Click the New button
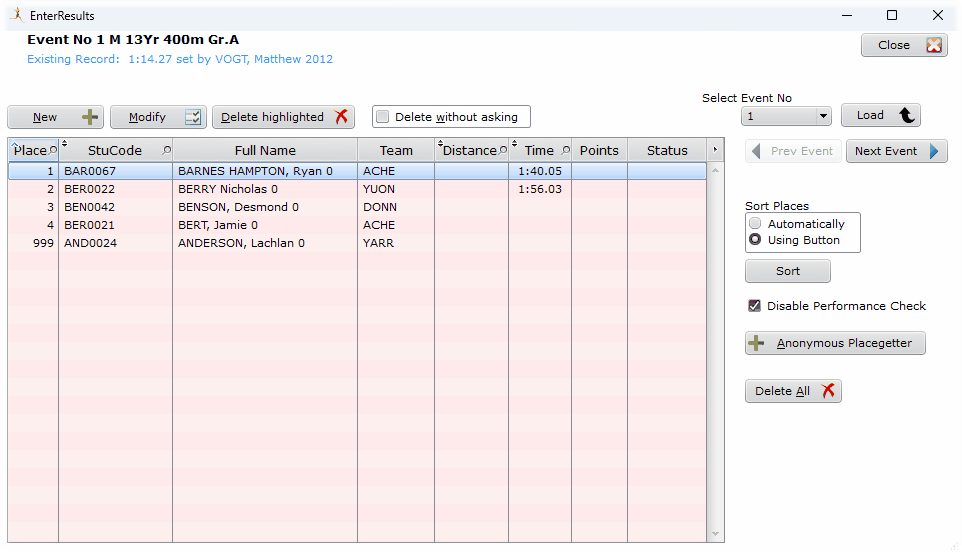 (55, 117)
